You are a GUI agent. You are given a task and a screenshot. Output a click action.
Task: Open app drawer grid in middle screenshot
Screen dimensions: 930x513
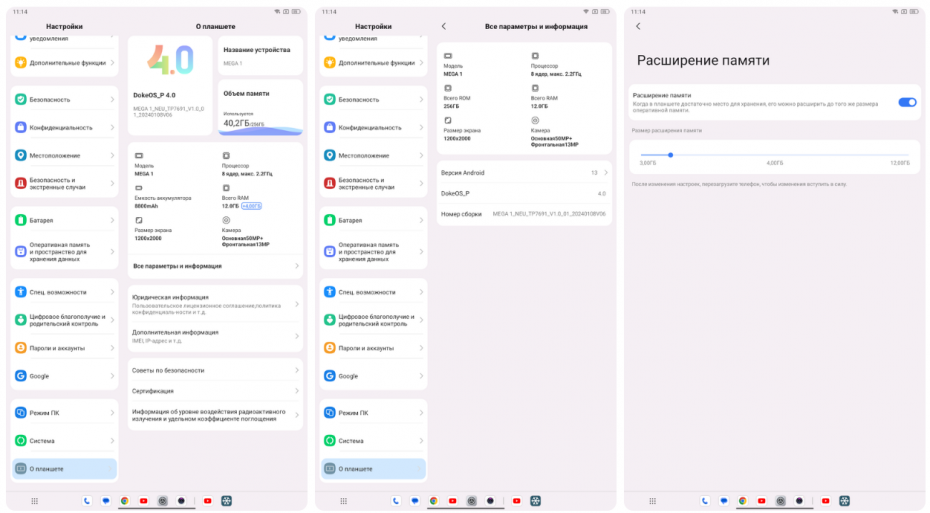[343, 501]
